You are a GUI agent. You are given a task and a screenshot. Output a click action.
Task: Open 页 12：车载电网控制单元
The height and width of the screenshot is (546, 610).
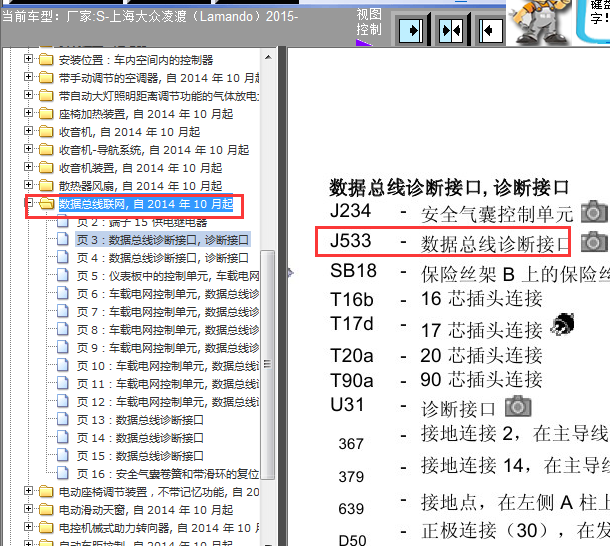(x=168, y=402)
